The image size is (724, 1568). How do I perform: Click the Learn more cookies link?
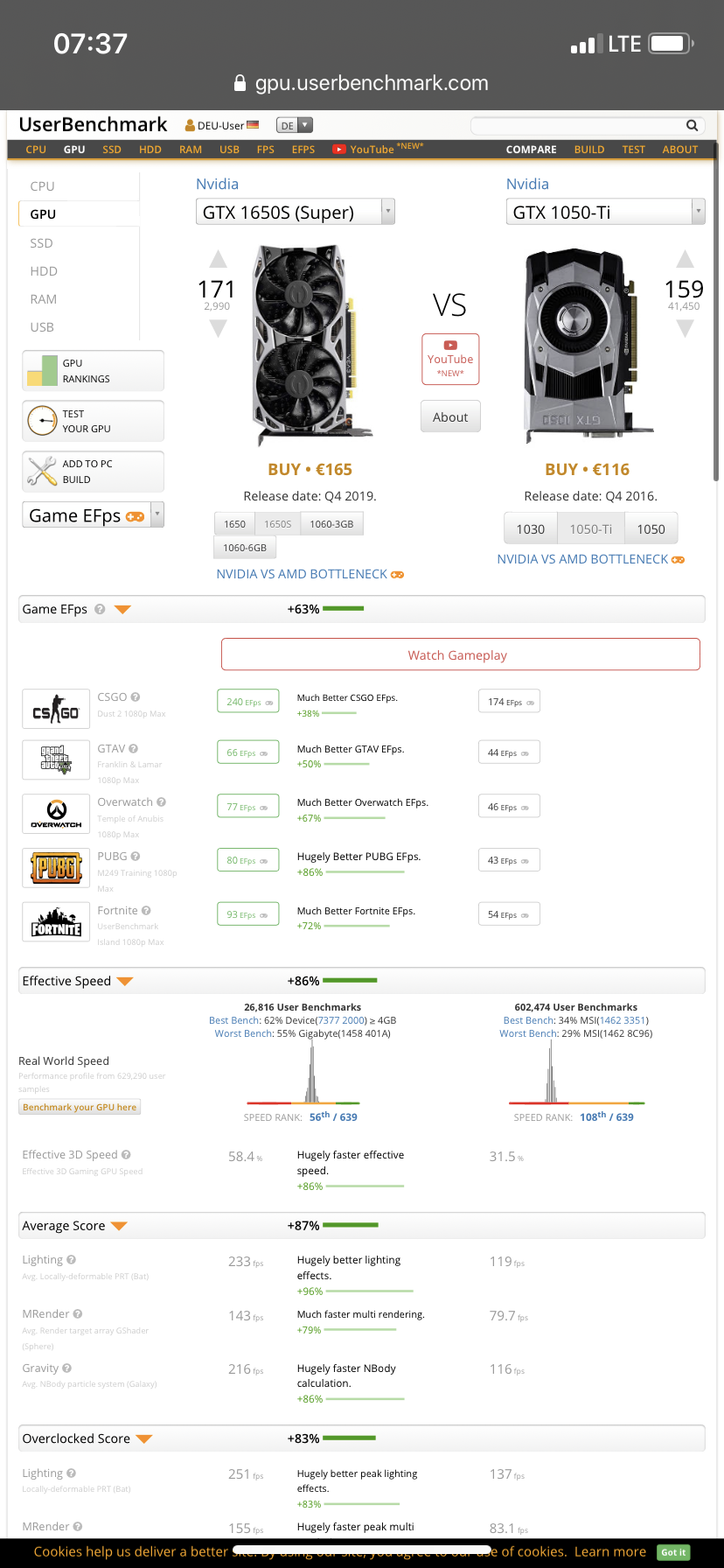click(x=610, y=1551)
